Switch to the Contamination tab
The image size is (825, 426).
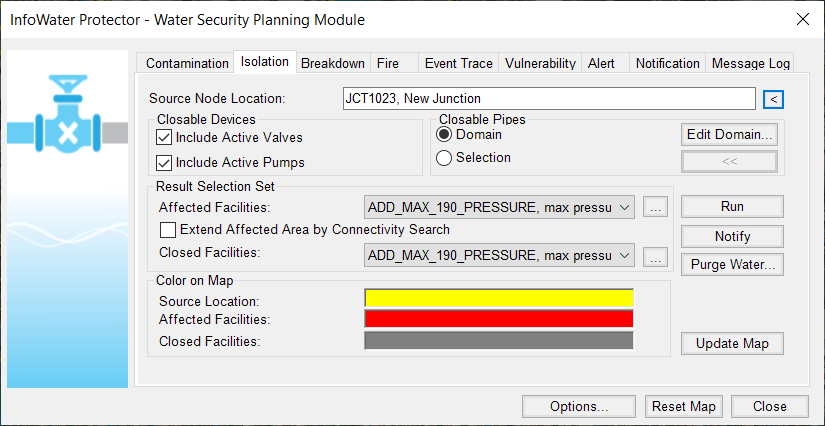point(187,63)
